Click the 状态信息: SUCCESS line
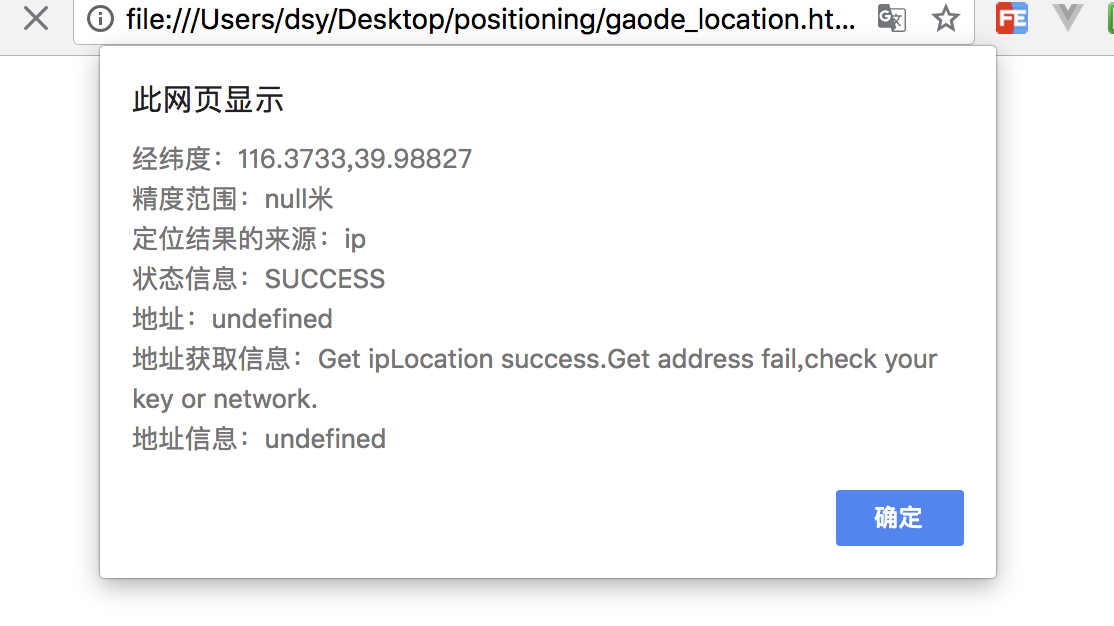This screenshot has width=1114, height=626. [x=259, y=279]
